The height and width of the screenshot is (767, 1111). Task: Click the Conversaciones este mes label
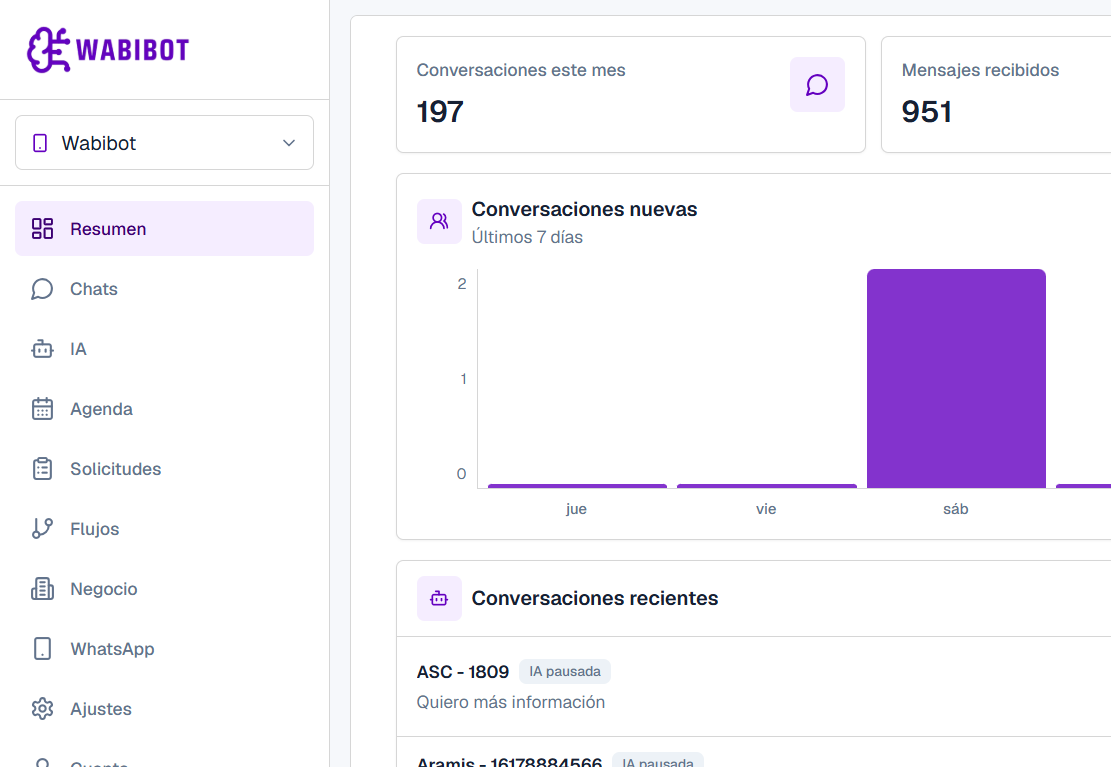(521, 70)
